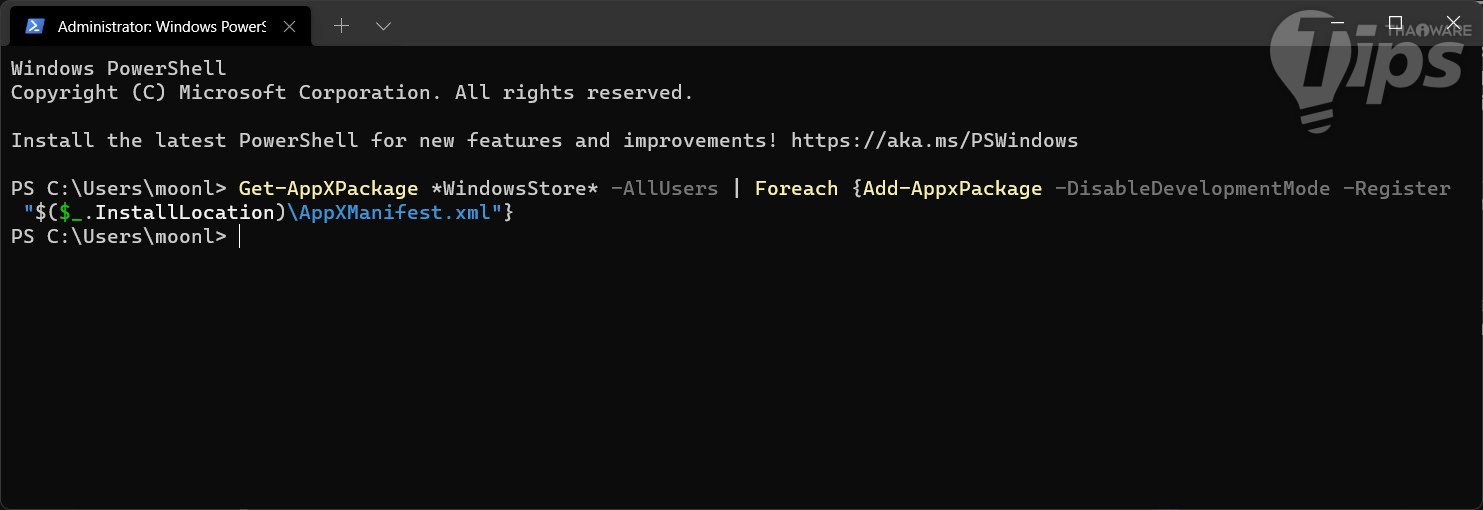Click the *WindowsStore* argument text
The height and width of the screenshot is (510, 1483).
pyautogui.click(x=508, y=188)
